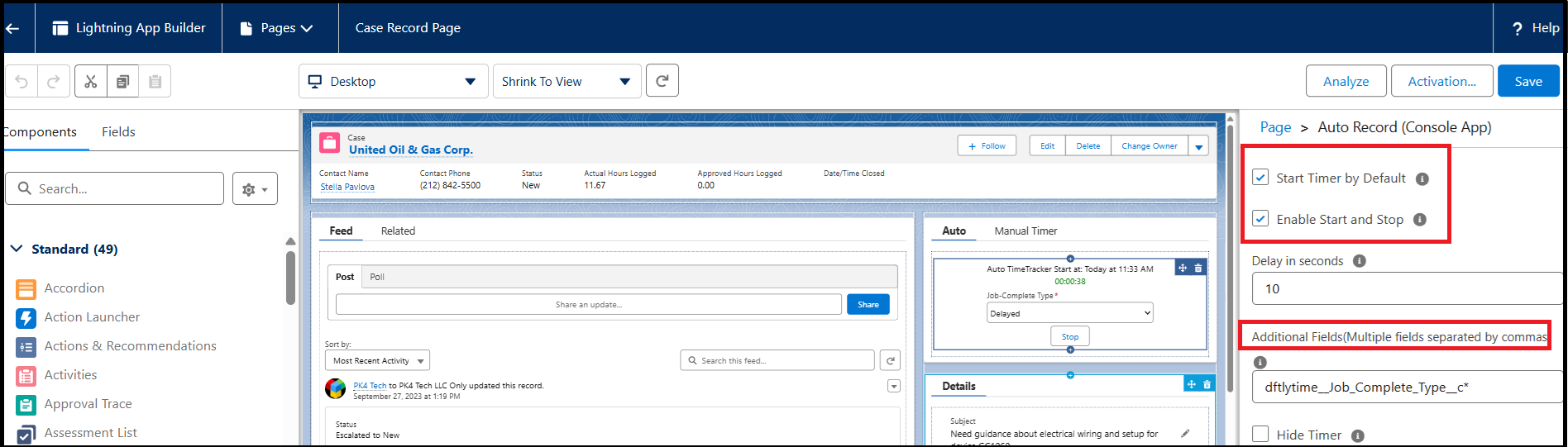
Task: Click the Refresh canvas icon
Action: pyautogui.click(x=662, y=81)
